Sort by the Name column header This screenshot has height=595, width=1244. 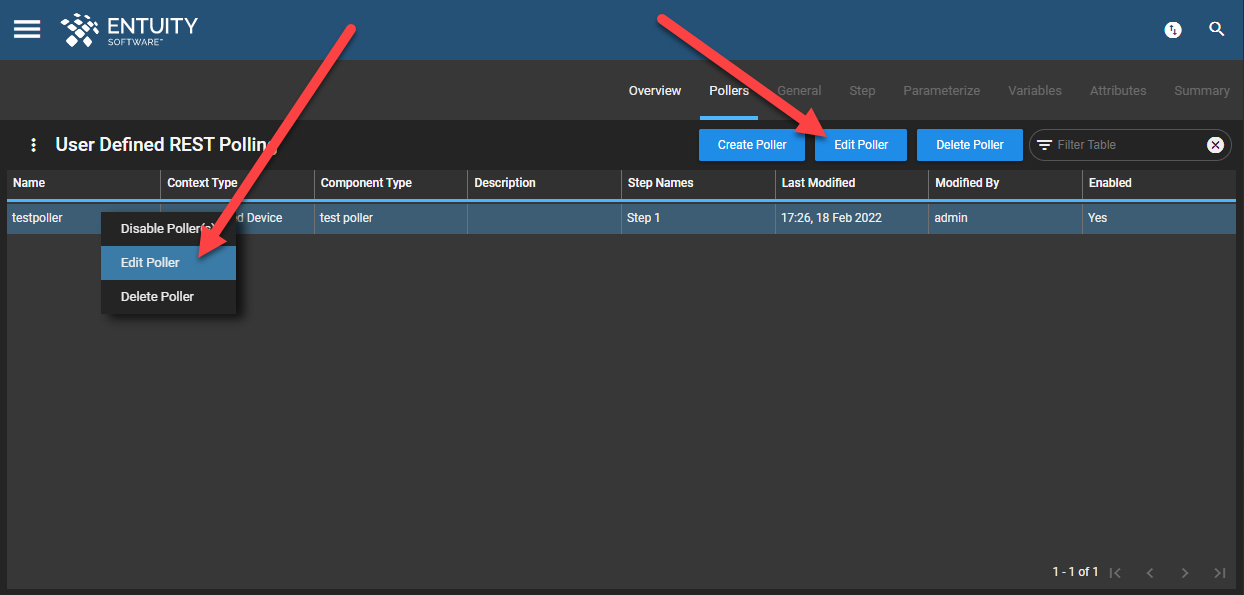pyautogui.click(x=83, y=183)
